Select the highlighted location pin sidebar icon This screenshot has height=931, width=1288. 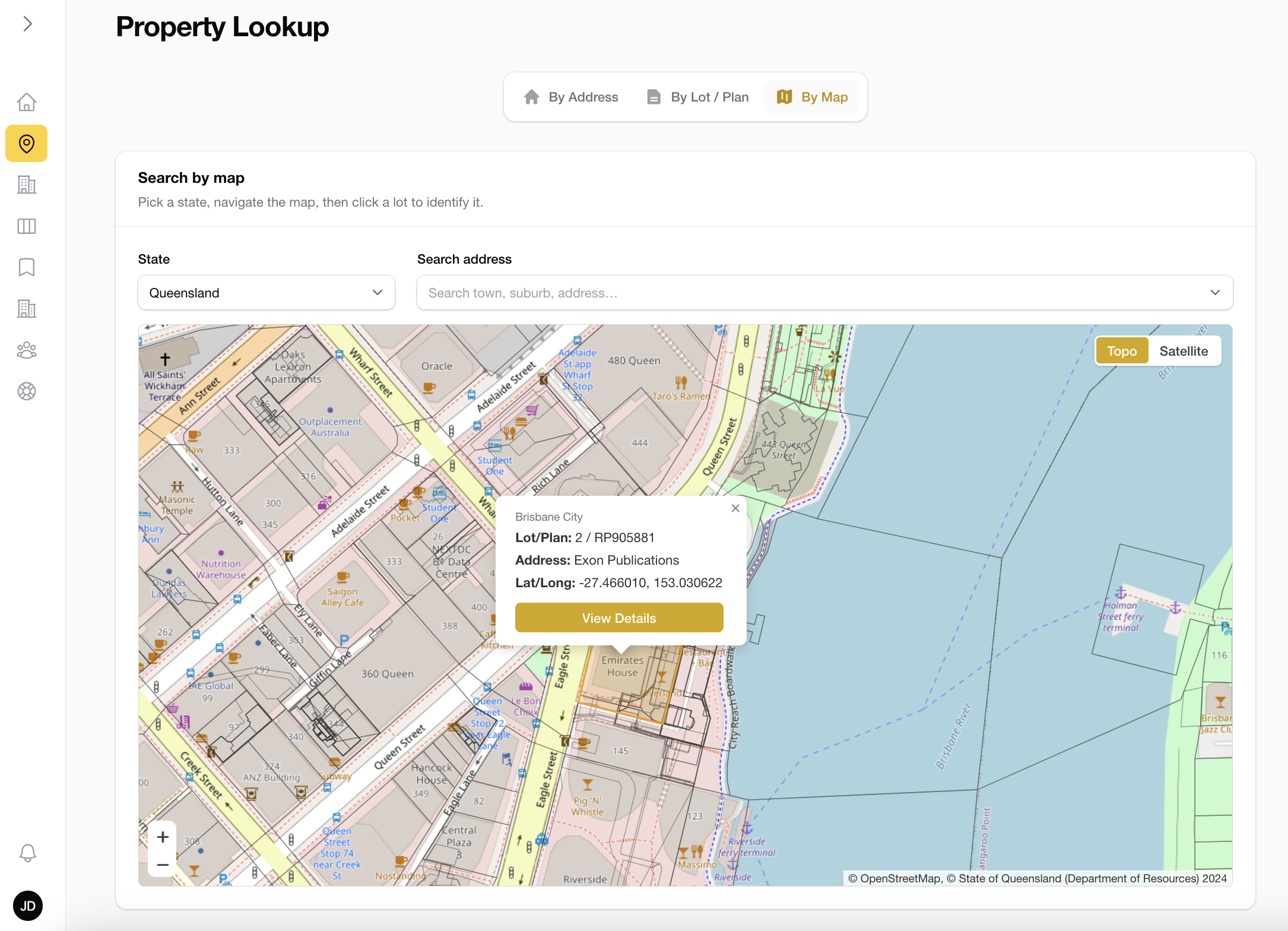[27, 143]
